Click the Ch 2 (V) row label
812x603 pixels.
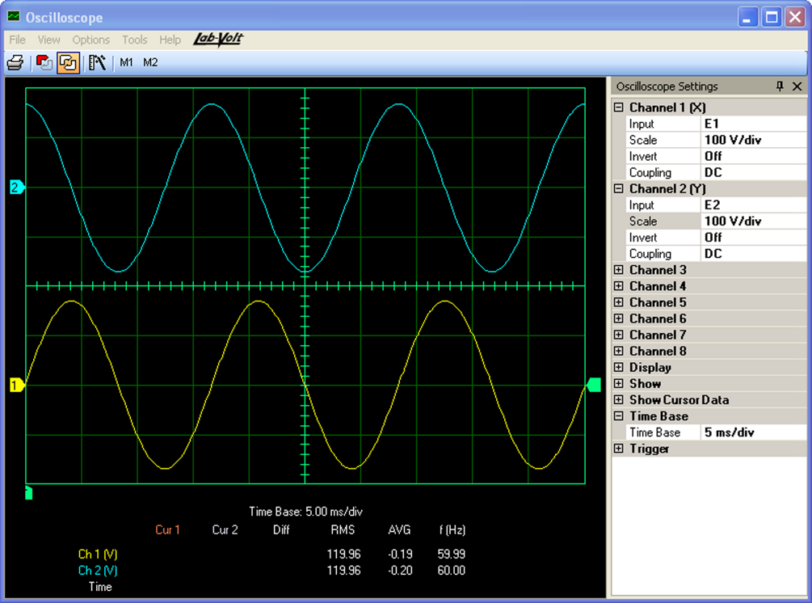point(98,570)
